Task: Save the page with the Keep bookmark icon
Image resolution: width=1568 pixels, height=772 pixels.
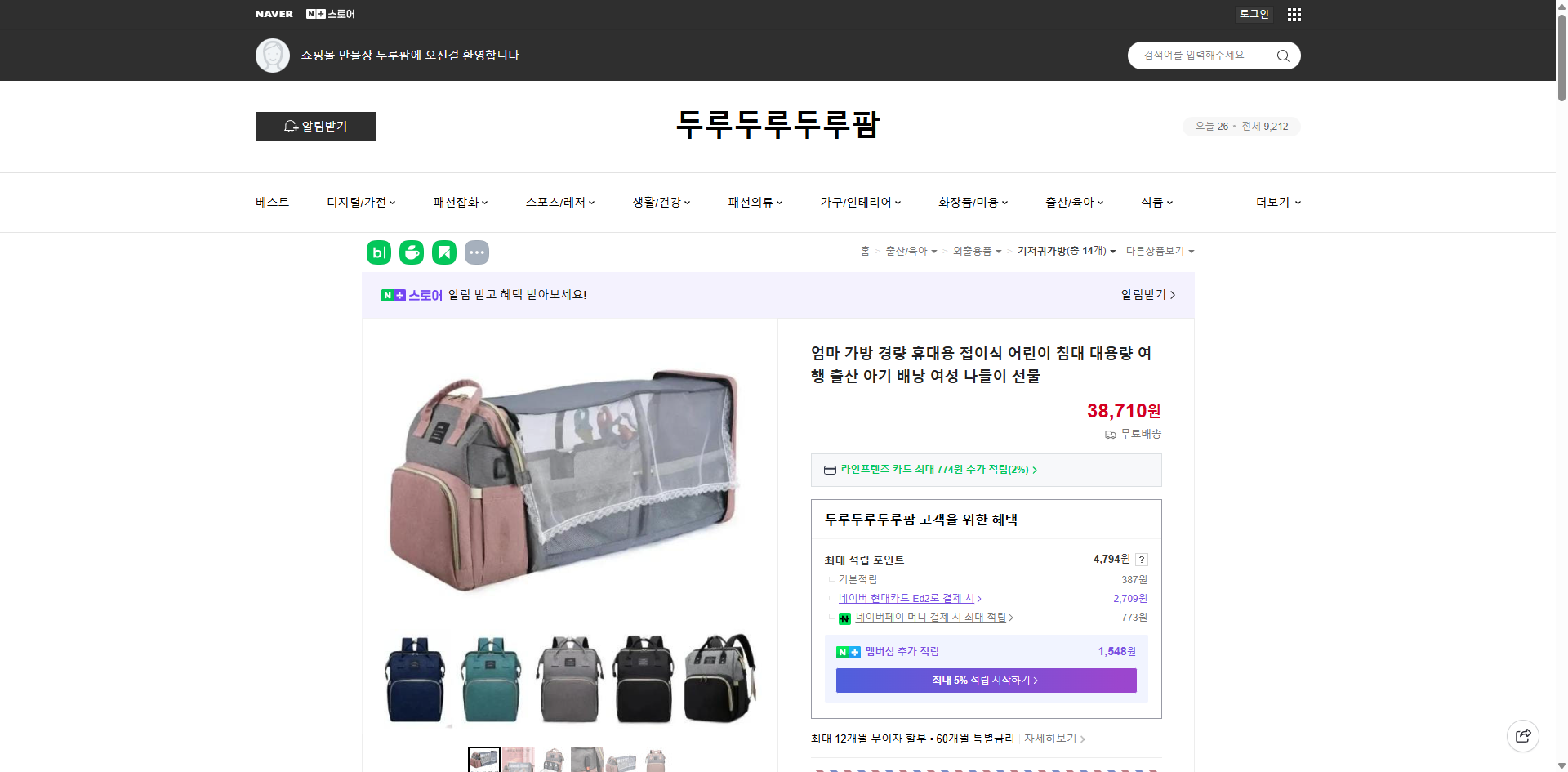Action: click(443, 252)
